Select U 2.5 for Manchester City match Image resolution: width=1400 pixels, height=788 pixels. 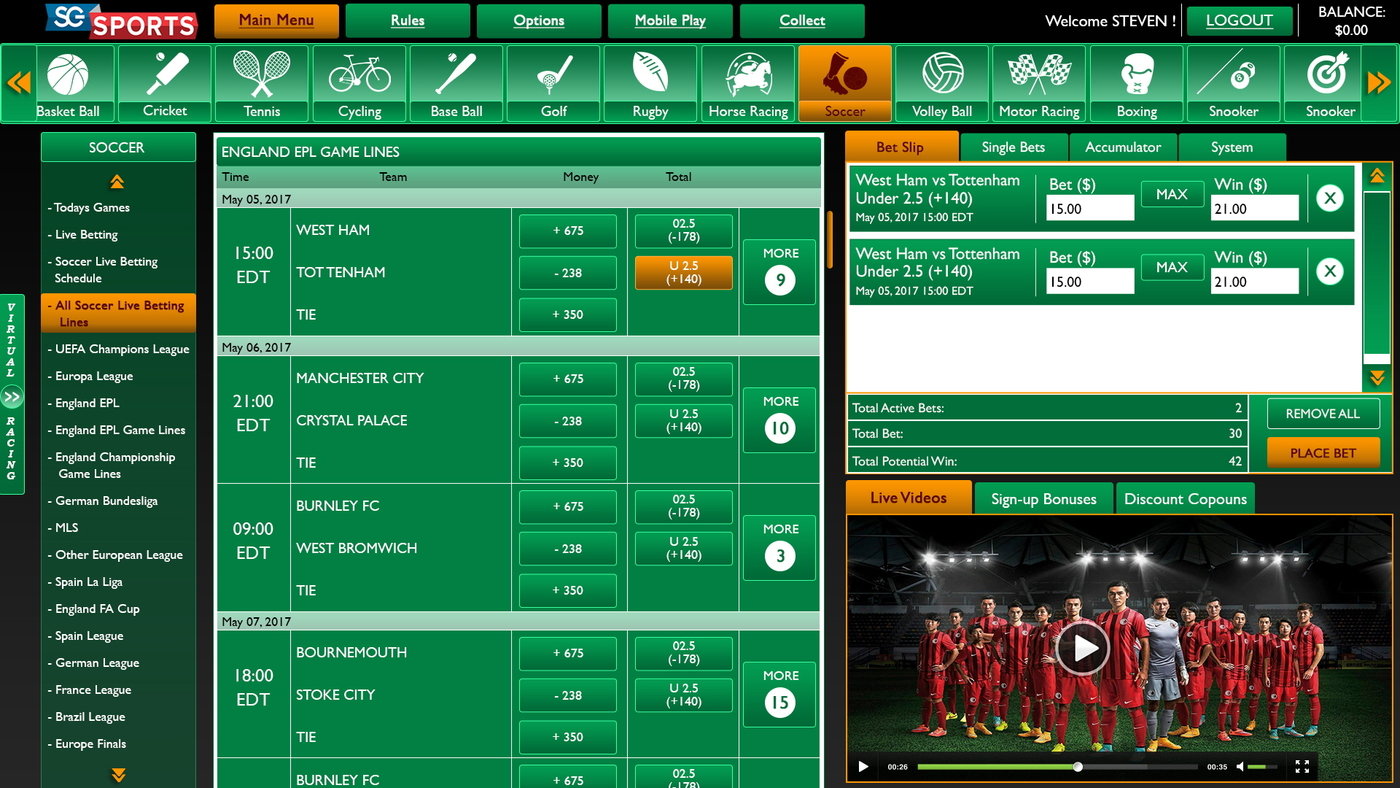point(682,420)
